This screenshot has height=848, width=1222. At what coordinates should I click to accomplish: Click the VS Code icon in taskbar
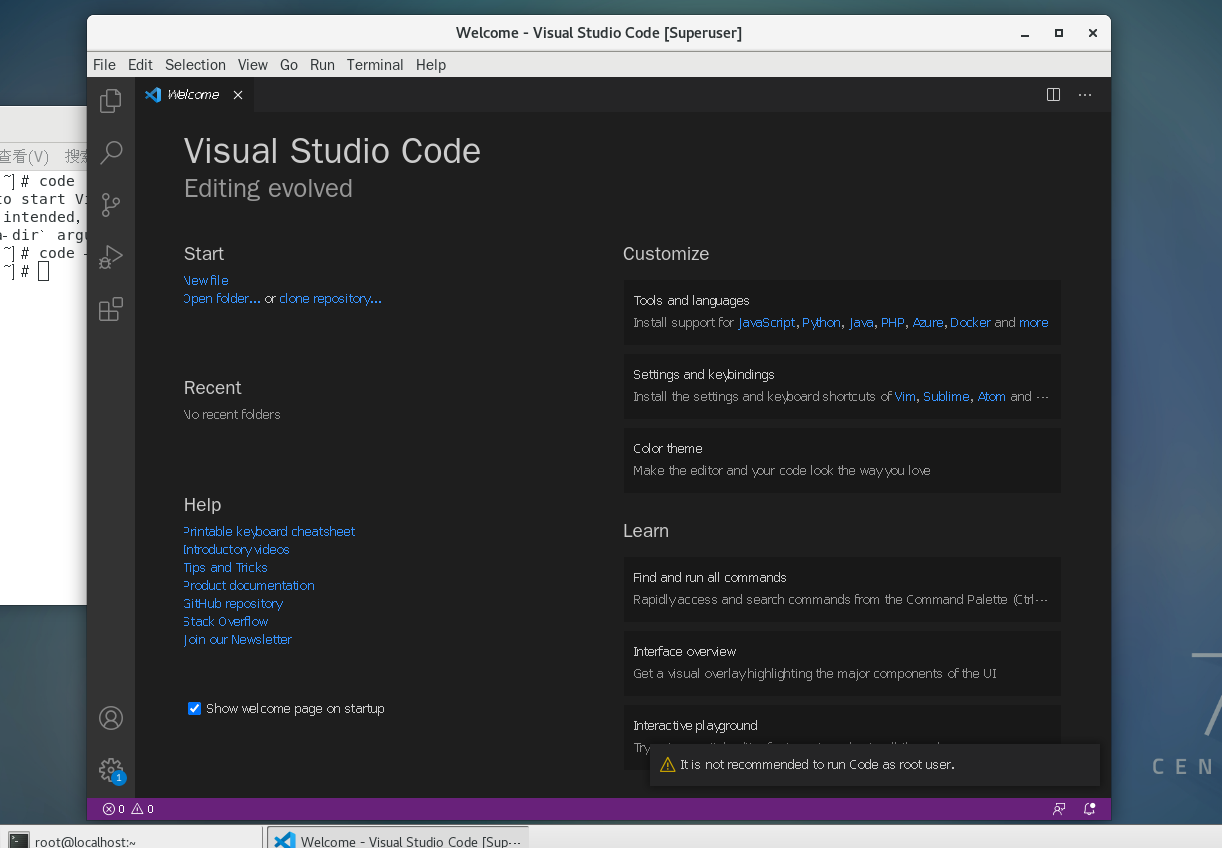click(284, 840)
